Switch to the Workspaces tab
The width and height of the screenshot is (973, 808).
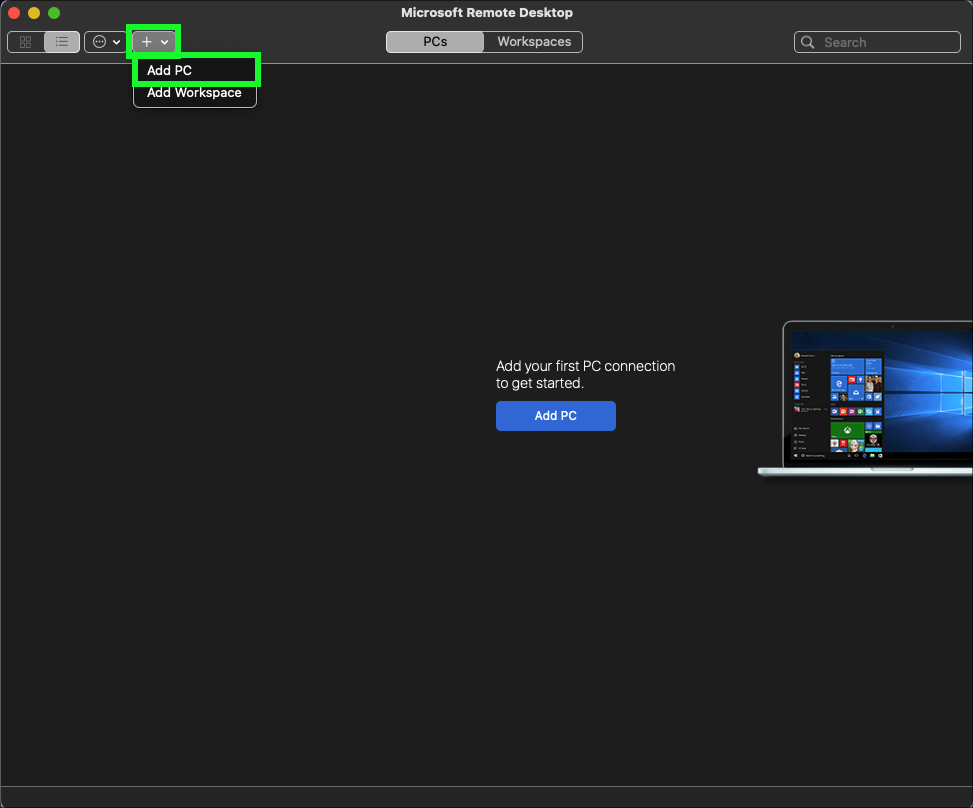pos(534,42)
